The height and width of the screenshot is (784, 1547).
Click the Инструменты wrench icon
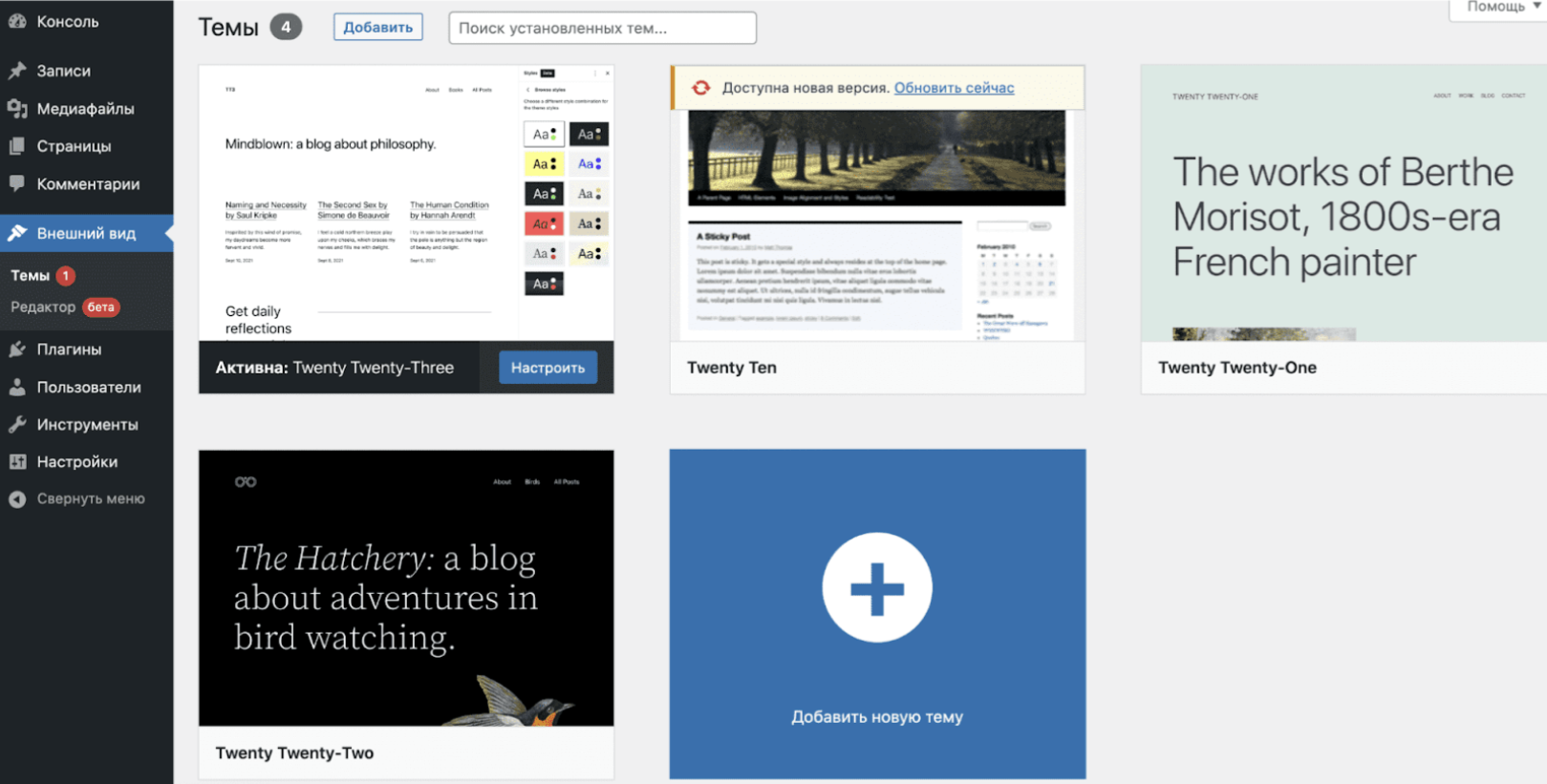coord(16,424)
